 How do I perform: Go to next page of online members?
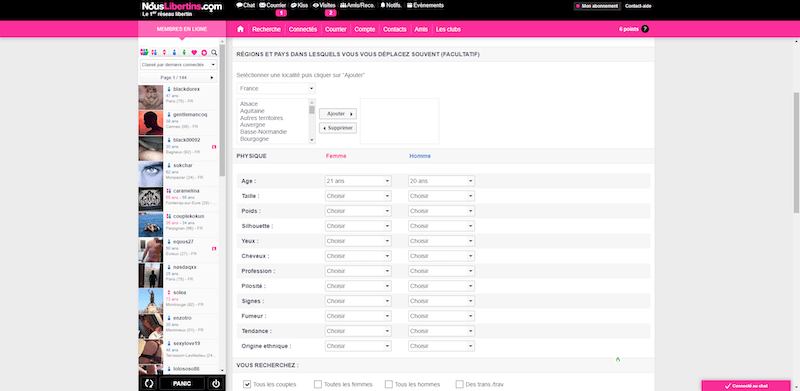(212, 78)
